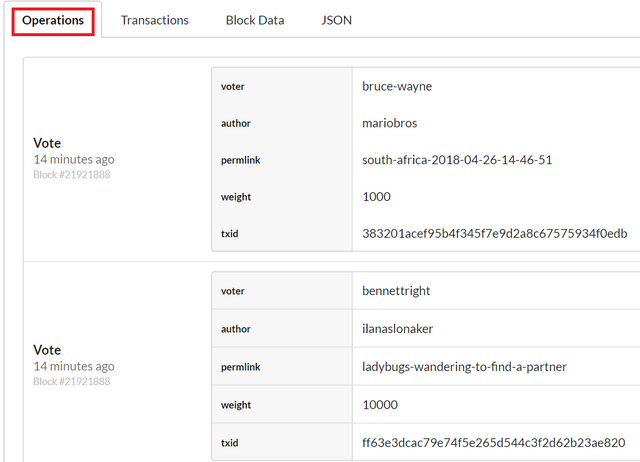Viewport: 640px width, 462px height.
Task: Click the weight value 1000
Action: (377, 197)
